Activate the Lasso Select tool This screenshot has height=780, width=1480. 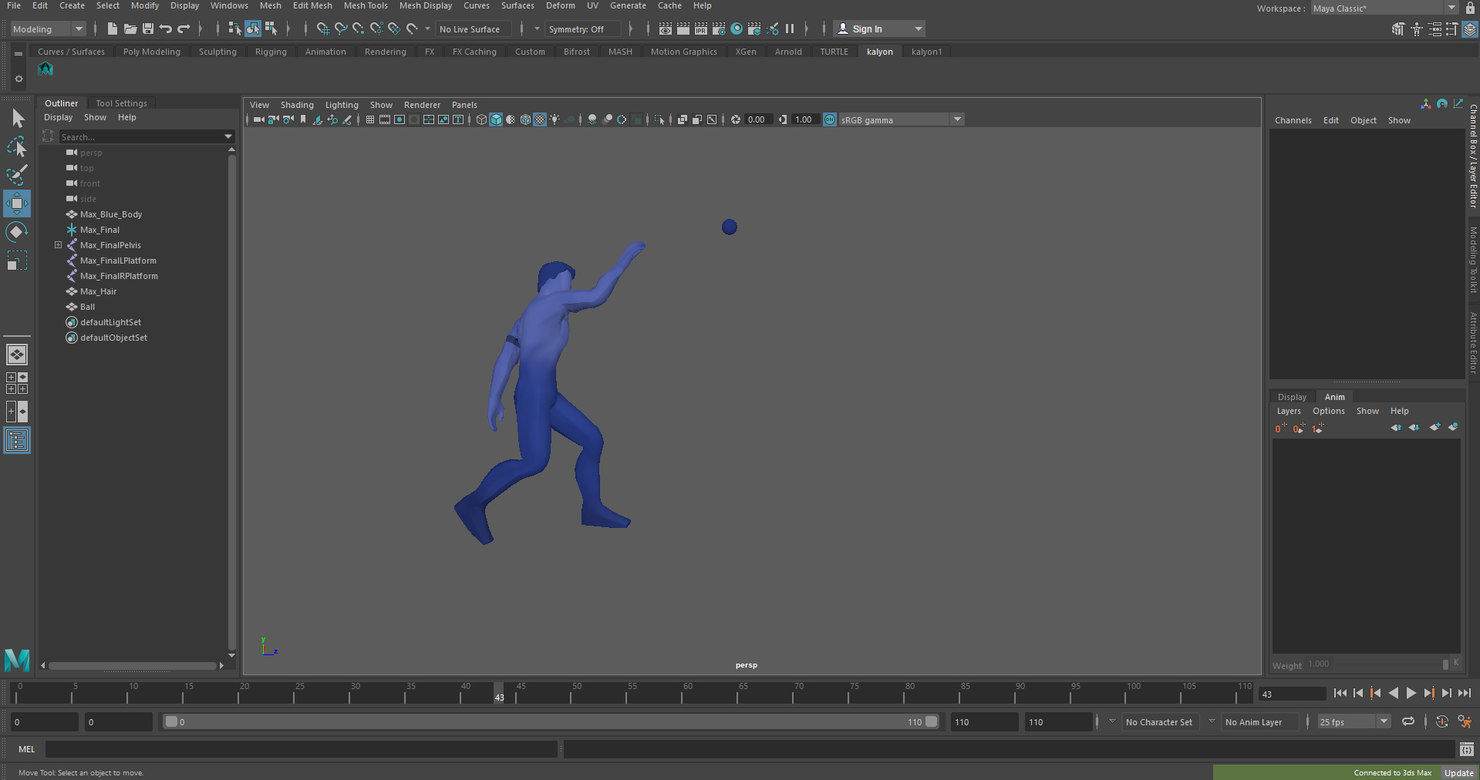(x=18, y=147)
